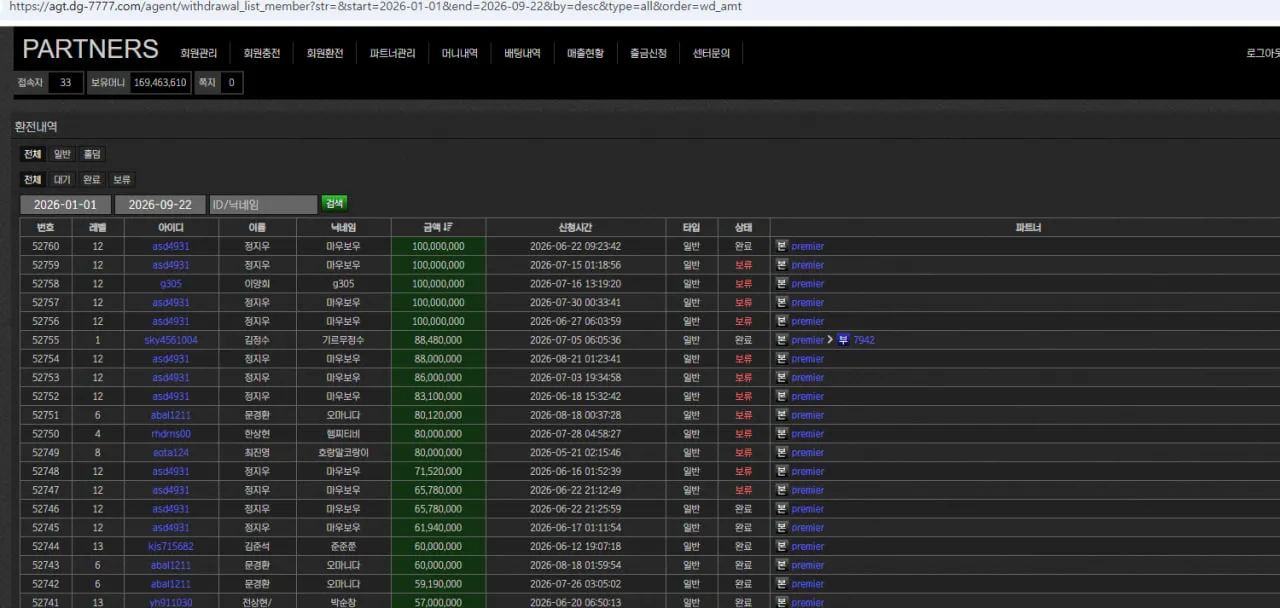Image resolution: width=1280 pixels, height=608 pixels.
Task: Click the 본 badge in row 52748
Action: pos(782,471)
